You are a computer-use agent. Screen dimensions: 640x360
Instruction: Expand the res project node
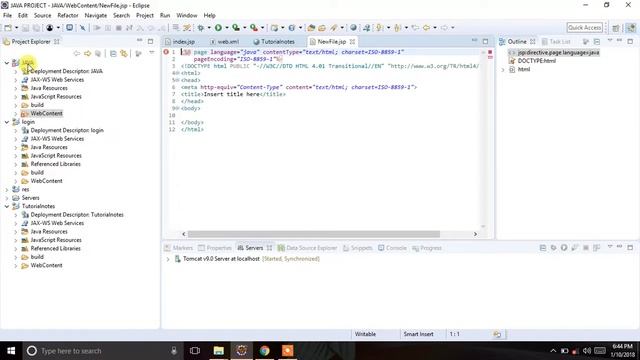[x=7, y=189]
